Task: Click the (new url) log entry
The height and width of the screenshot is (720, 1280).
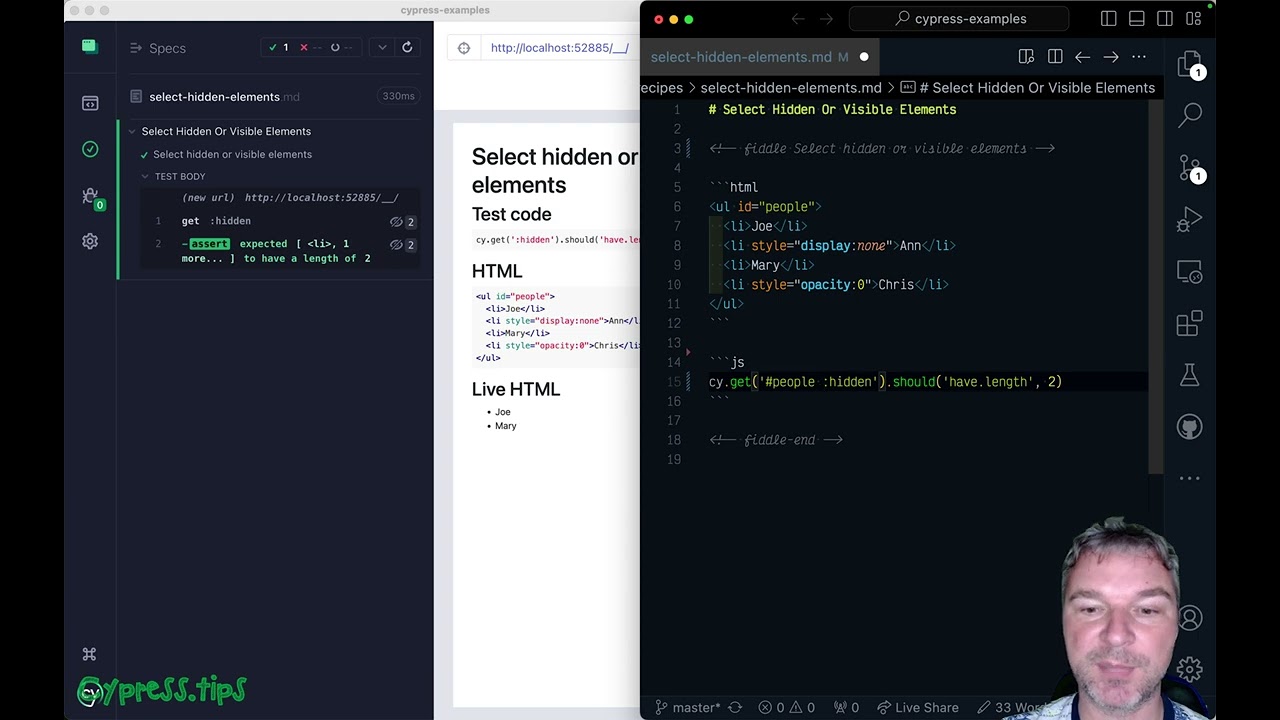Action: point(290,198)
